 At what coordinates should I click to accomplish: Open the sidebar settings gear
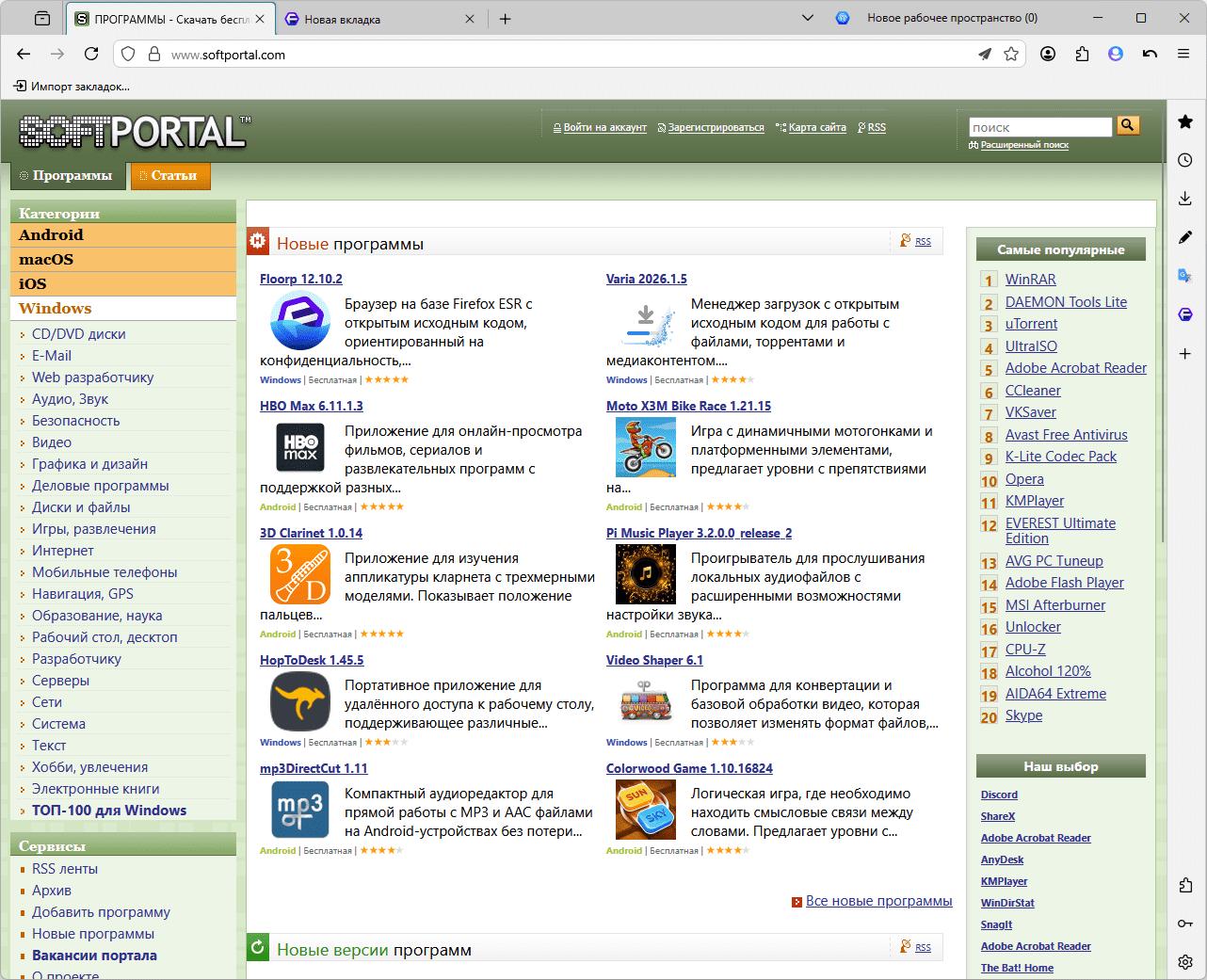pos(1185,962)
